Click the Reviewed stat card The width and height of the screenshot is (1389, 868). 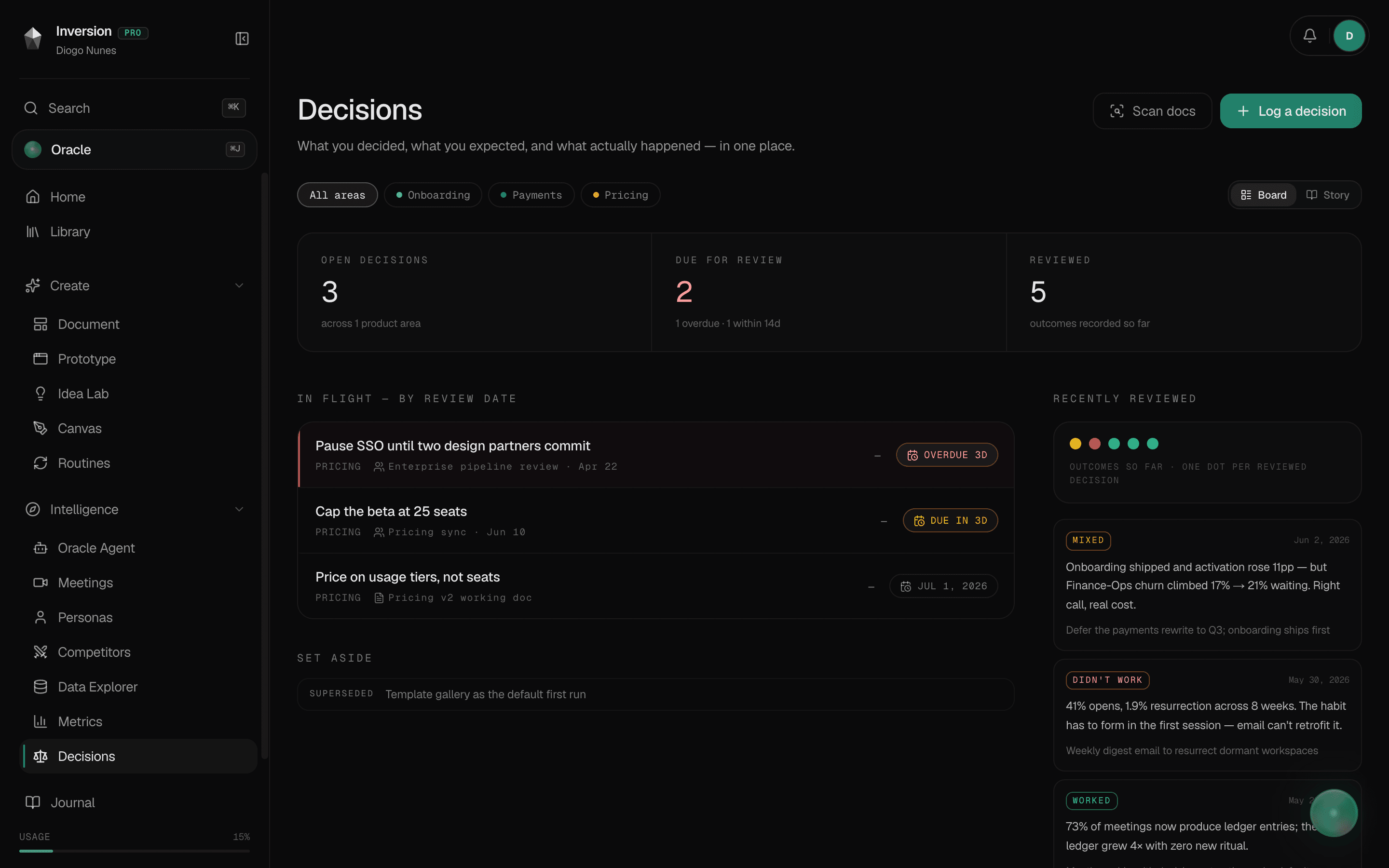tap(1184, 292)
